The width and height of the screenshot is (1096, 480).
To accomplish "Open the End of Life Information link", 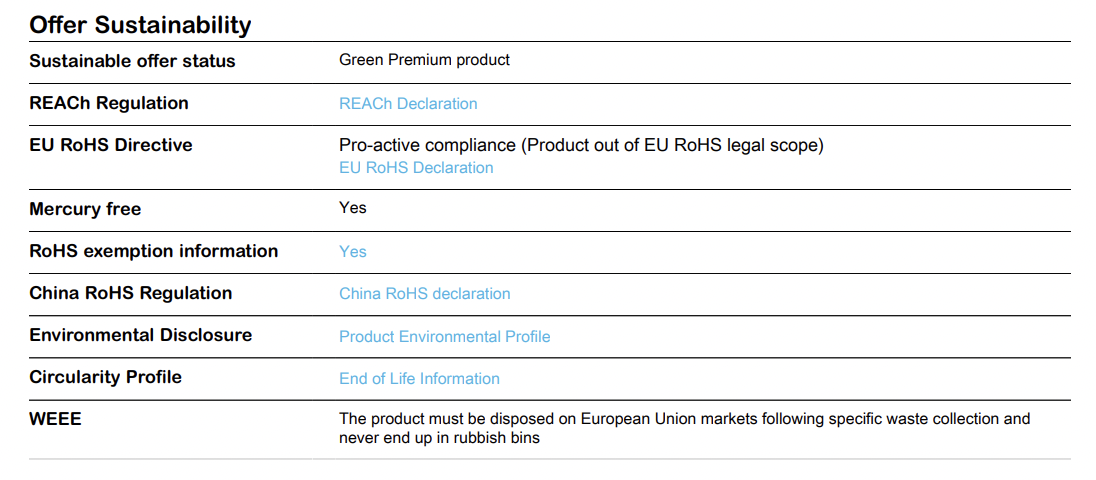I will [x=419, y=379].
